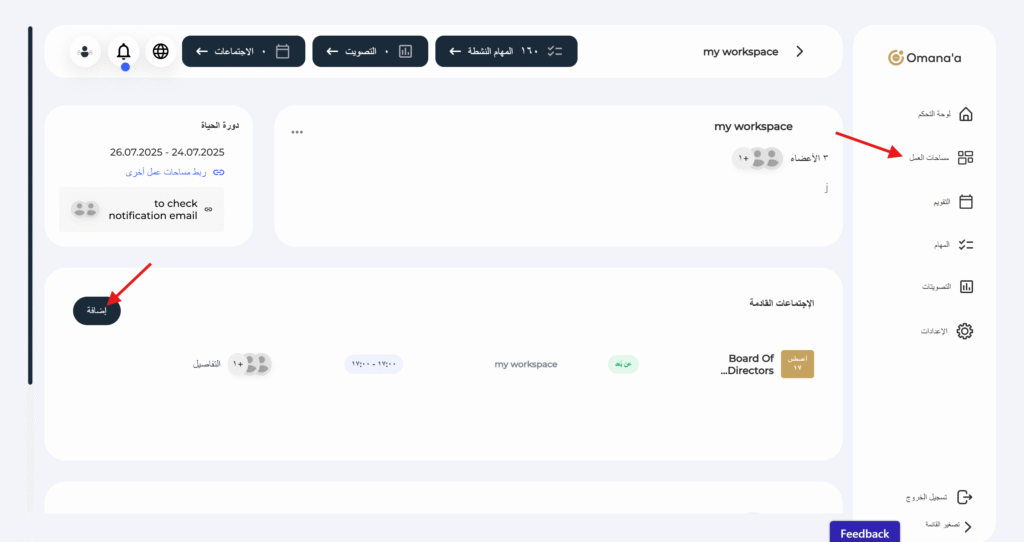Image resolution: width=1024 pixels, height=542 pixels.
Task: Click link to connect other workspaces
Action: (x=174, y=172)
